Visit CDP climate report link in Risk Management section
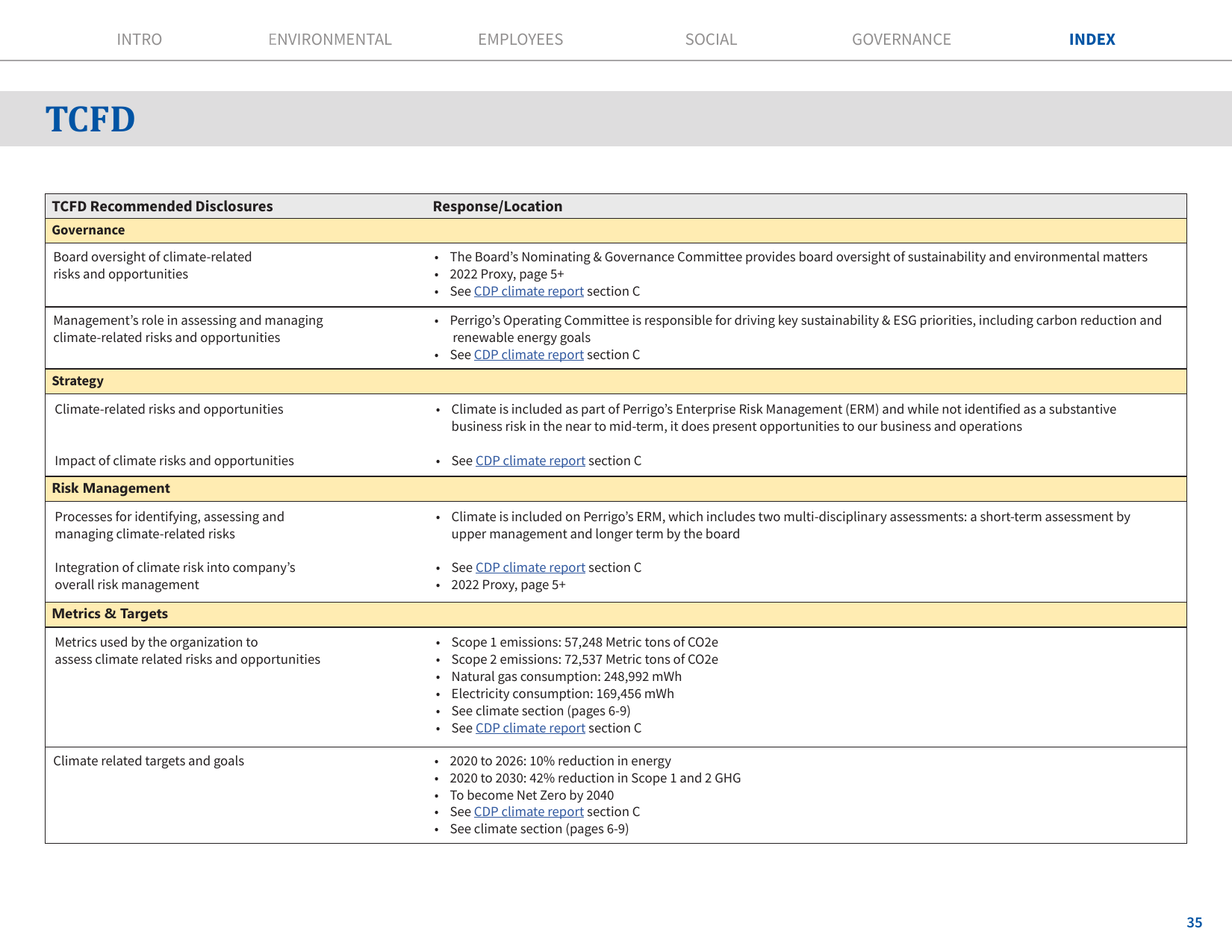Image resolution: width=1232 pixels, height=952 pixels. pos(530,567)
